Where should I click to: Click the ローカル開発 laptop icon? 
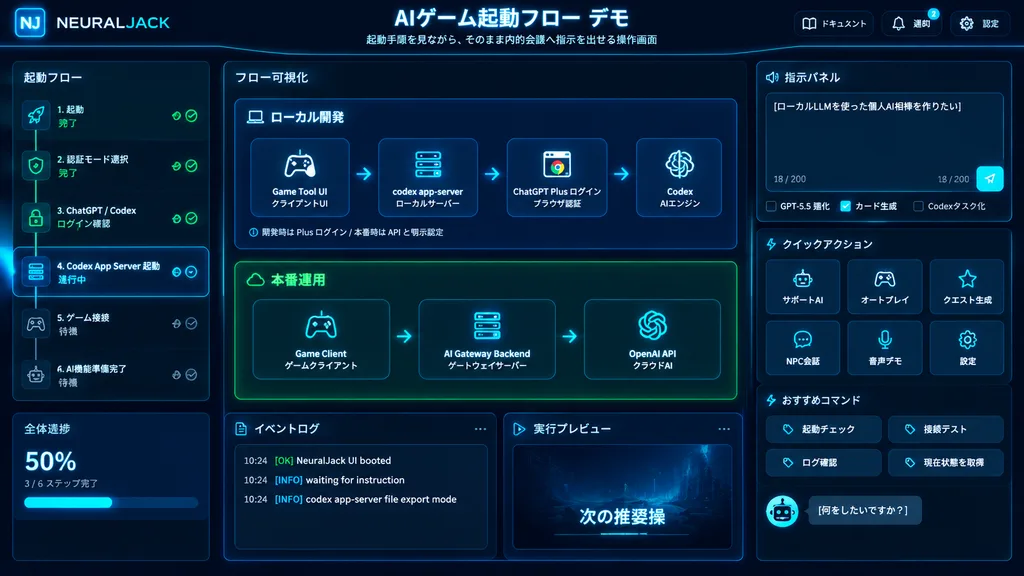255,117
